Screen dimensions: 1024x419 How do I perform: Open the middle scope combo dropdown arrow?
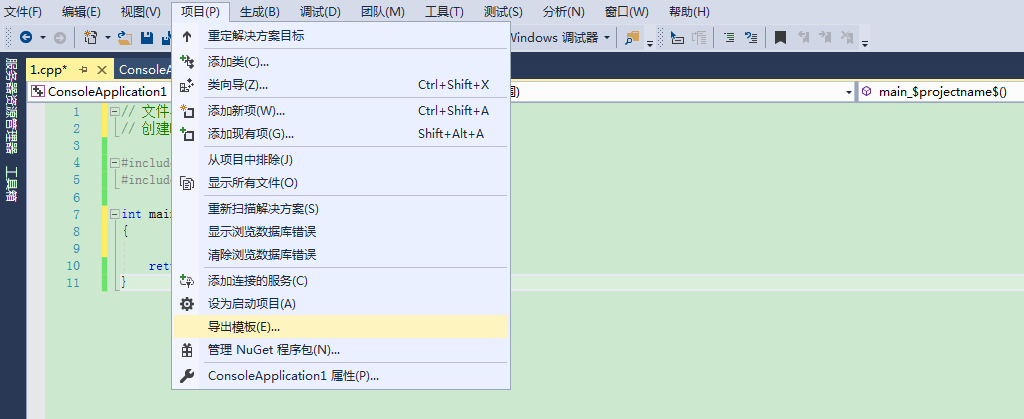tap(850, 92)
